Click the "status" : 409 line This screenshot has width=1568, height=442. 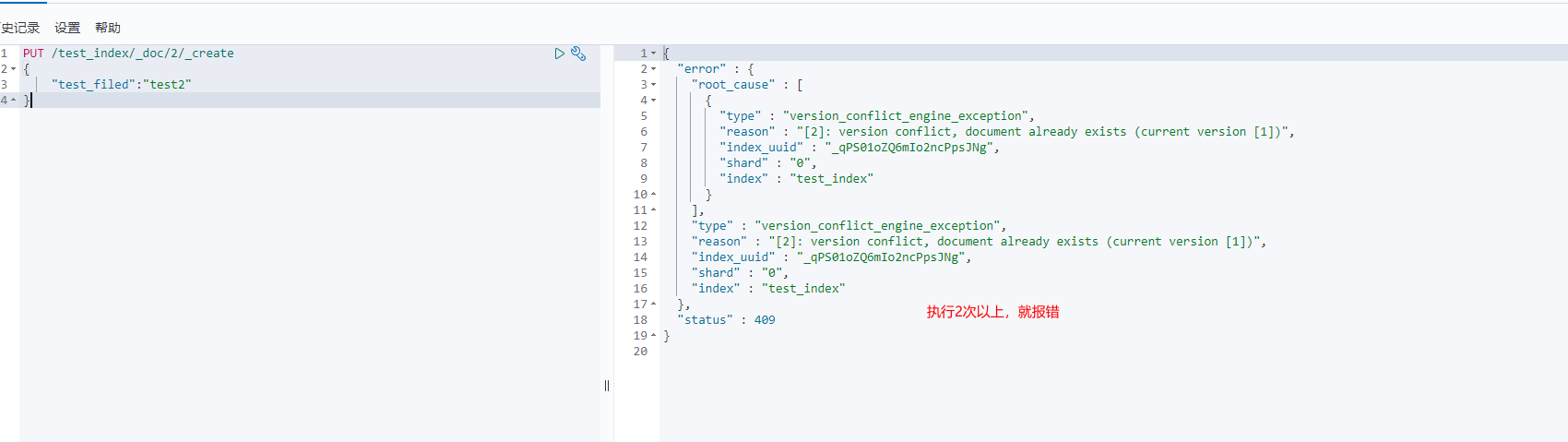coord(727,320)
